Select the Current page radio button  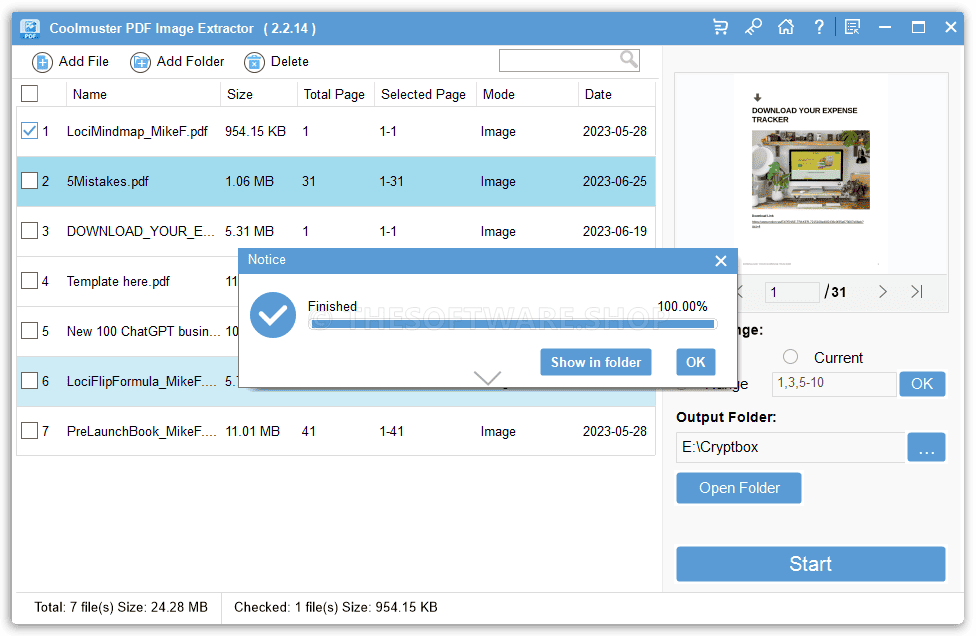(791, 357)
